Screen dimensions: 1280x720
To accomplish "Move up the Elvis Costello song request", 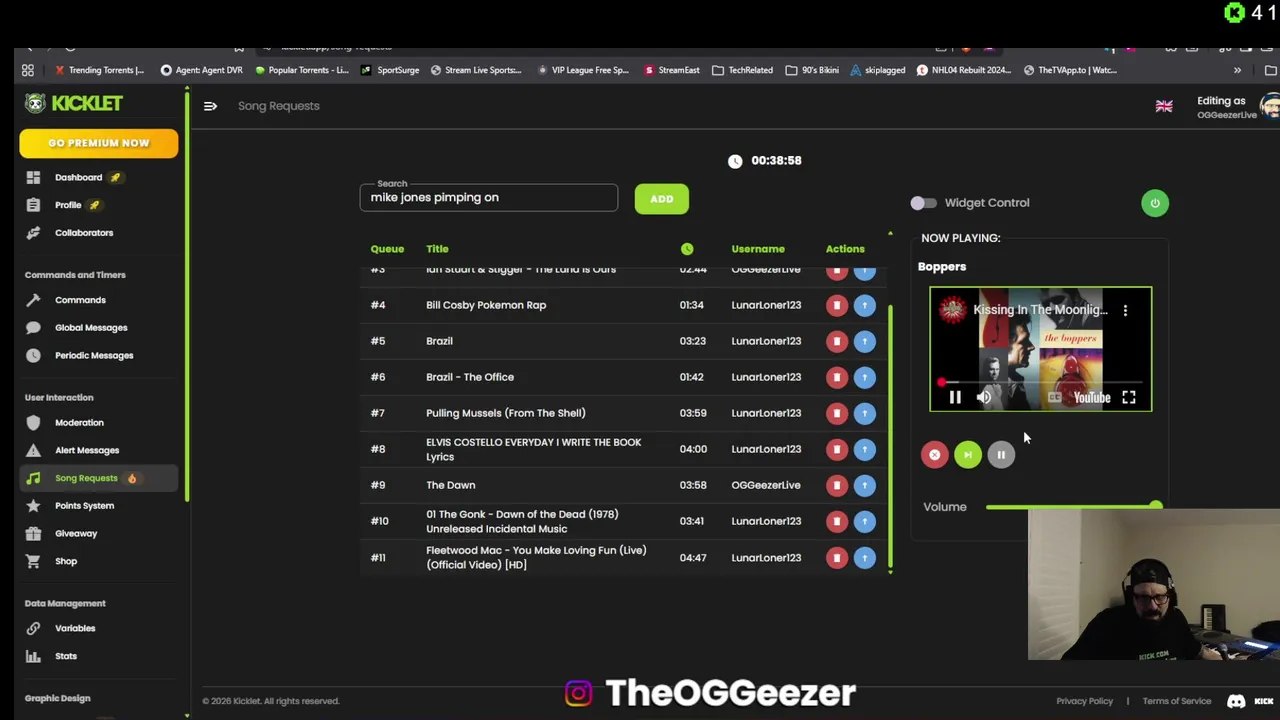I will [x=865, y=449].
